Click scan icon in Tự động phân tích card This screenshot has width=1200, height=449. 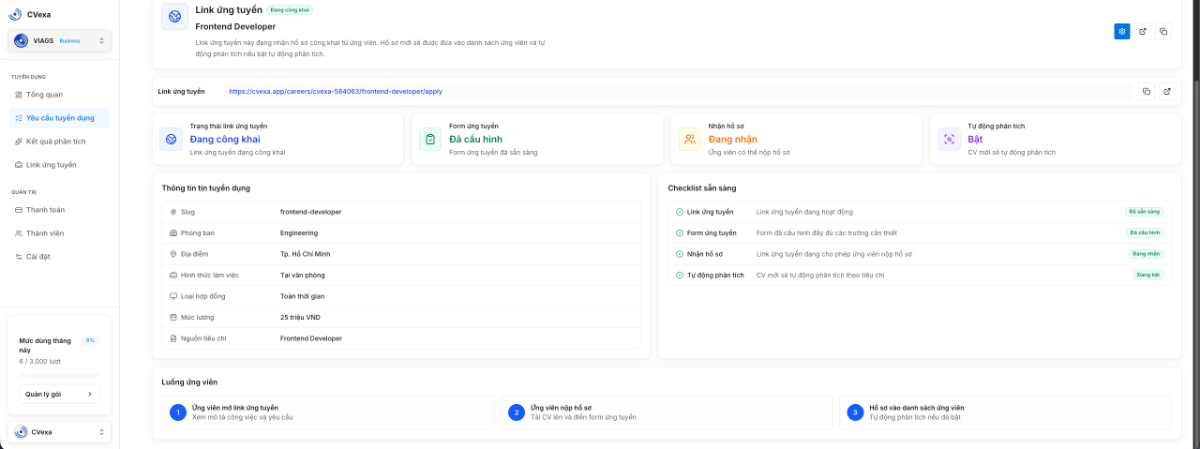(x=949, y=139)
